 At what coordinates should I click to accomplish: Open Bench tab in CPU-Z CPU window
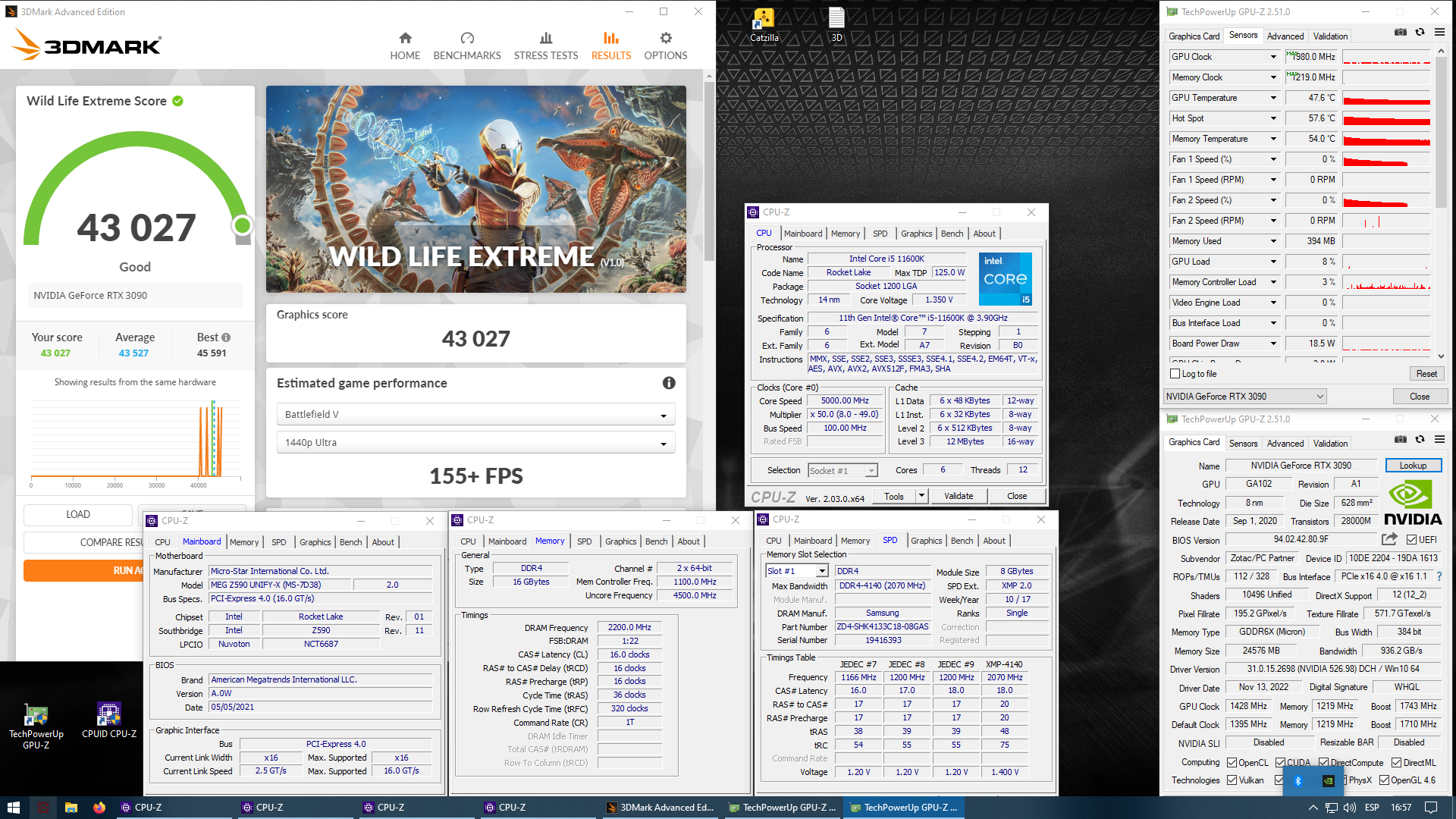(x=952, y=234)
